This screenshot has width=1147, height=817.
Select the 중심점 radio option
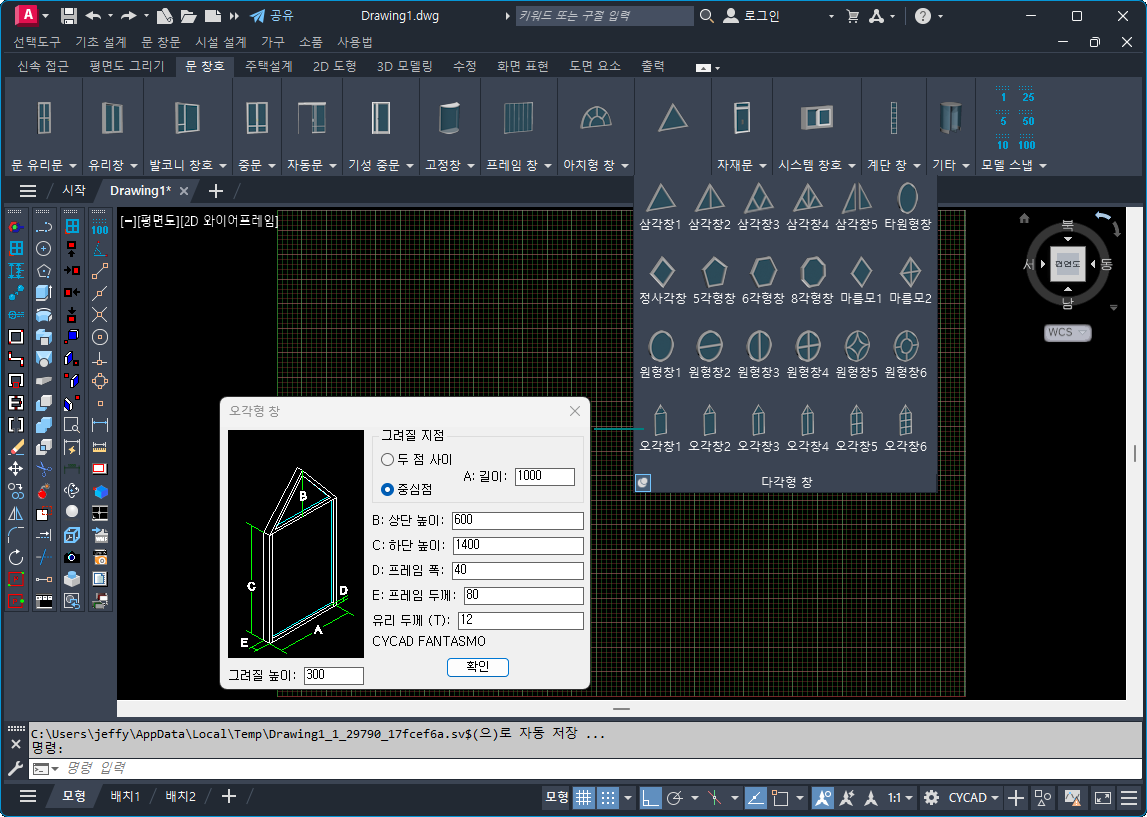(388, 489)
